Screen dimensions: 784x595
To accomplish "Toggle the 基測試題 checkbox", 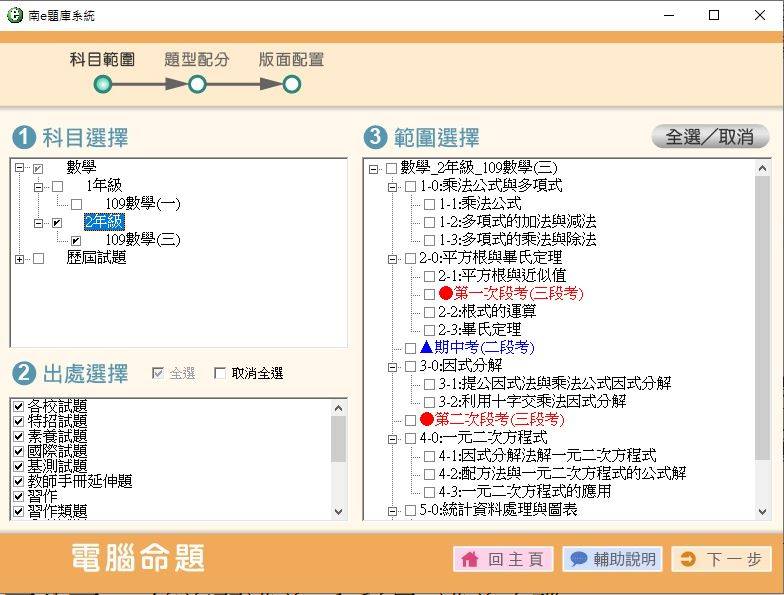I will [18, 466].
